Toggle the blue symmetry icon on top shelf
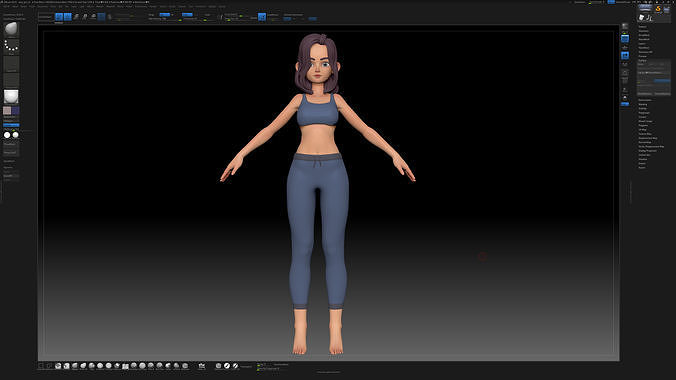The height and width of the screenshot is (380, 676). tap(262, 16)
